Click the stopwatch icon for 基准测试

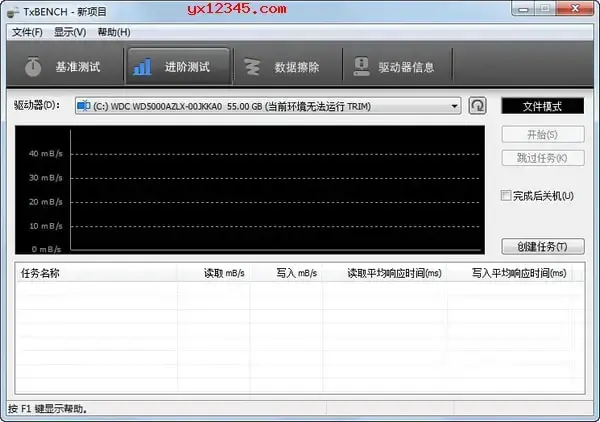(x=33, y=67)
